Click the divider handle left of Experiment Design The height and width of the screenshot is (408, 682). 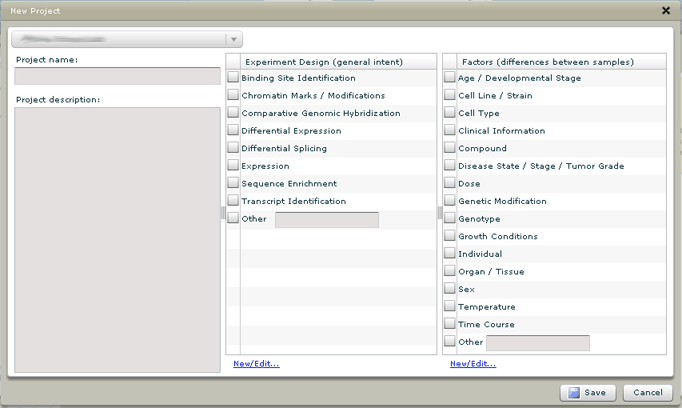[223, 213]
